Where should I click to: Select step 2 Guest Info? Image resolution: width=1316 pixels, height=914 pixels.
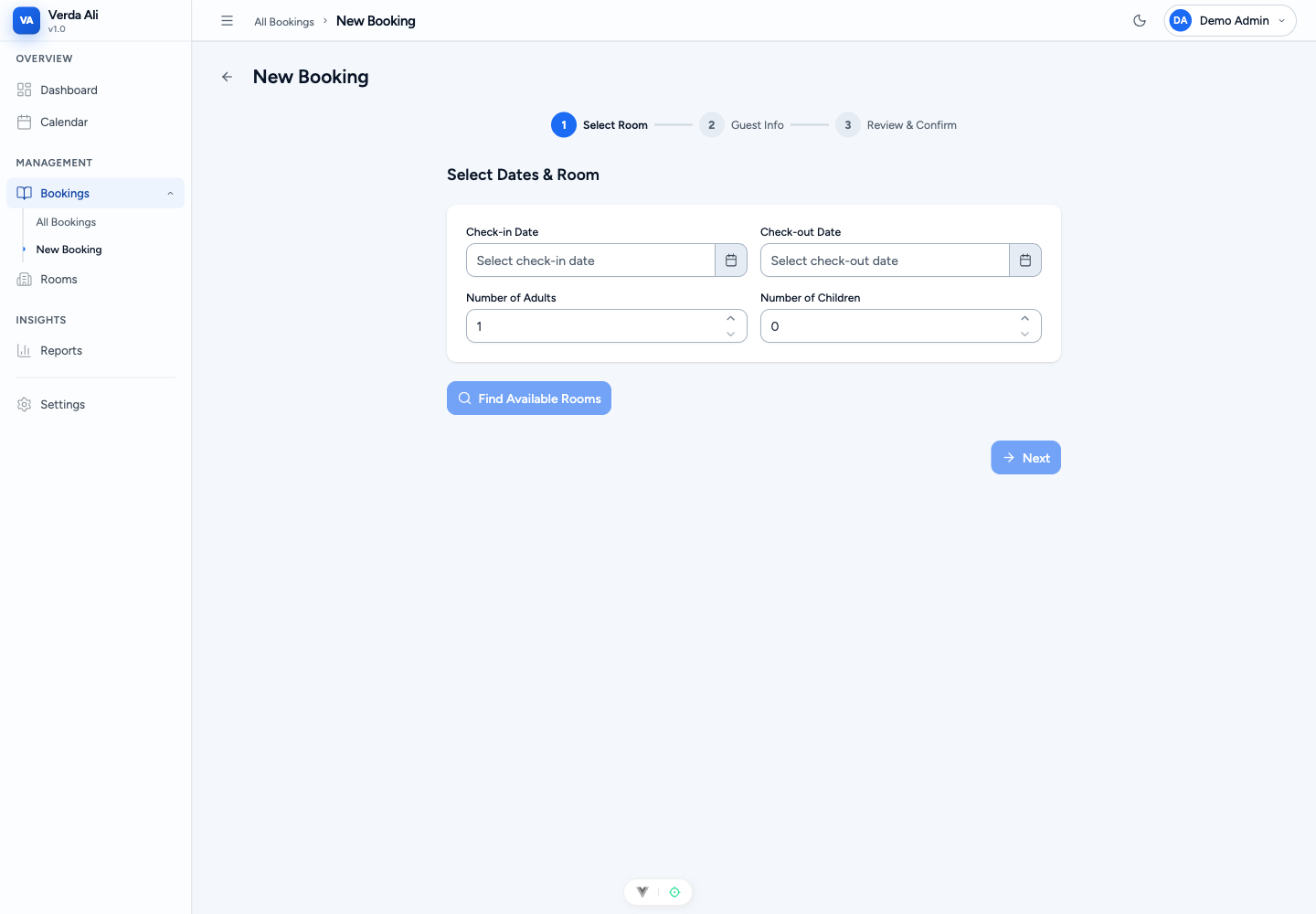(x=741, y=125)
